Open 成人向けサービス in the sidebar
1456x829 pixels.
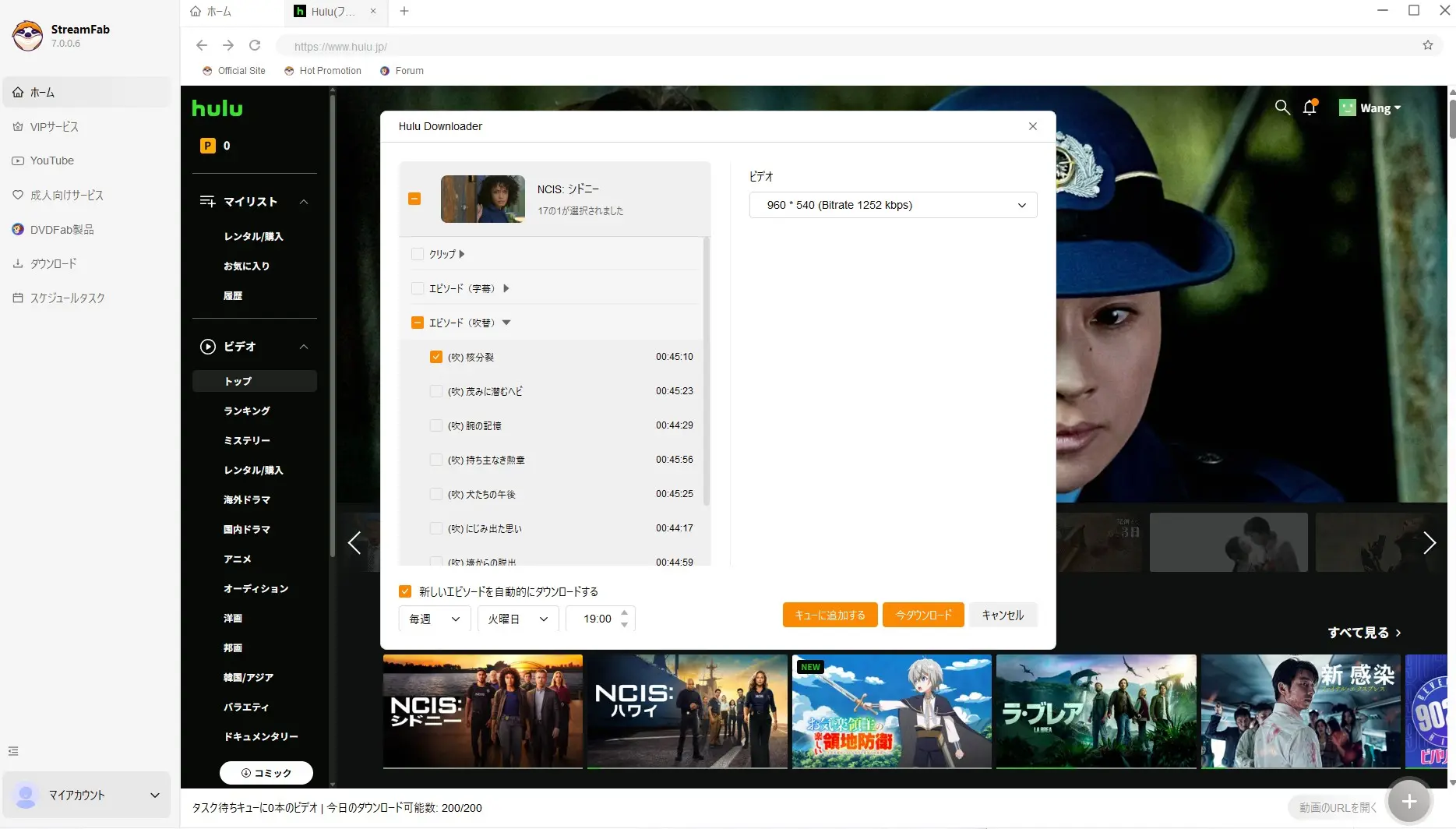[86, 195]
